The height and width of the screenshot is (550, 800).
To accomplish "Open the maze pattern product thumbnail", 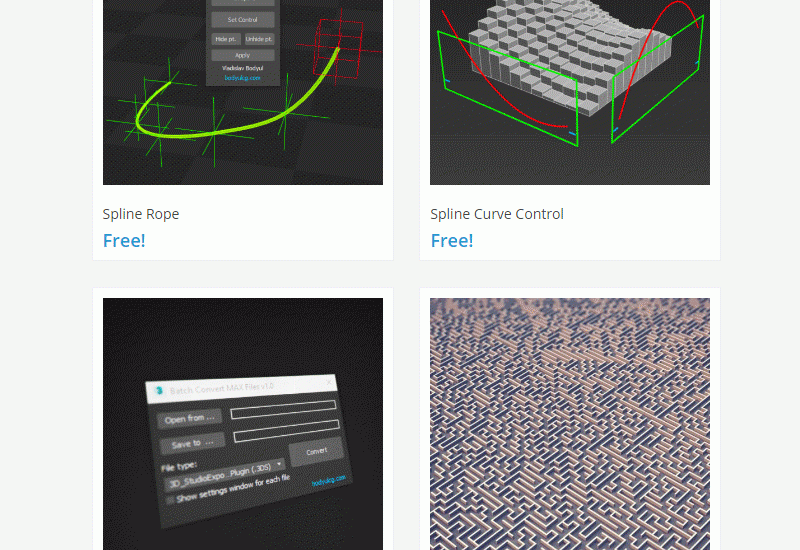I will pyautogui.click(x=570, y=424).
